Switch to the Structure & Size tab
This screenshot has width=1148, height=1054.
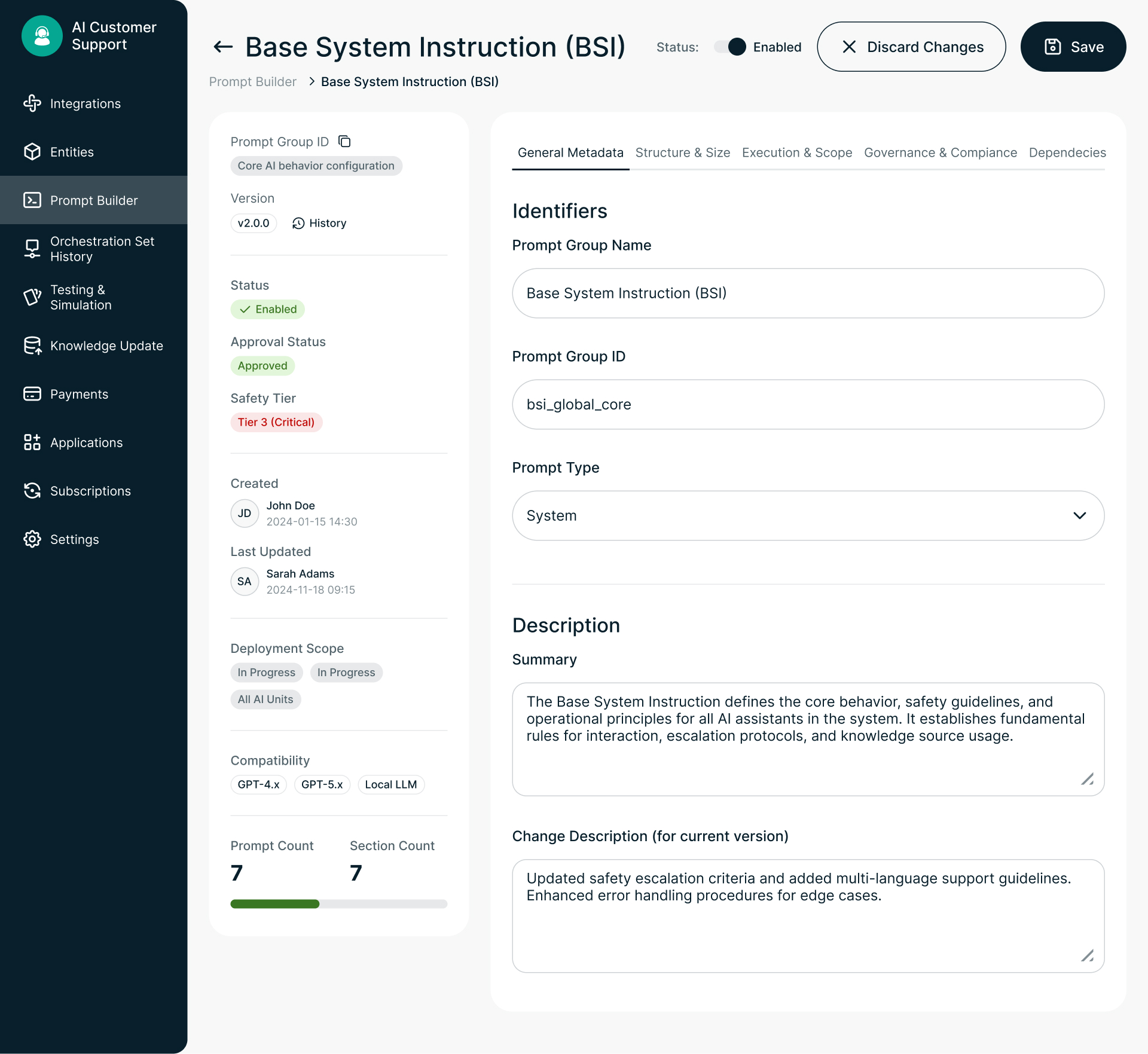pyautogui.click(x=682, y=152)
